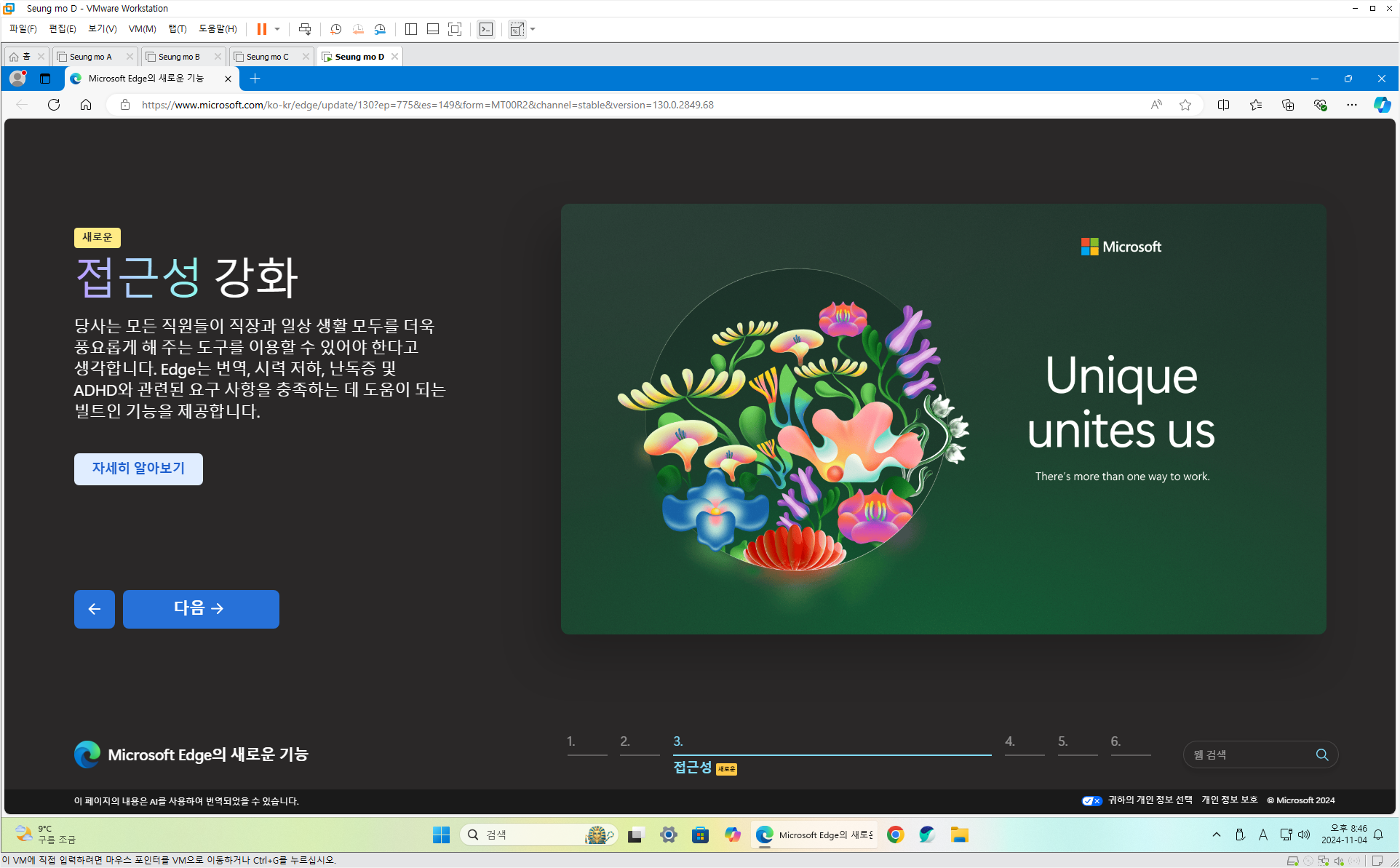Enter VMware full screen mode icon
The height and width of the screenshot is (868, 1400).
tap(455, 29)
